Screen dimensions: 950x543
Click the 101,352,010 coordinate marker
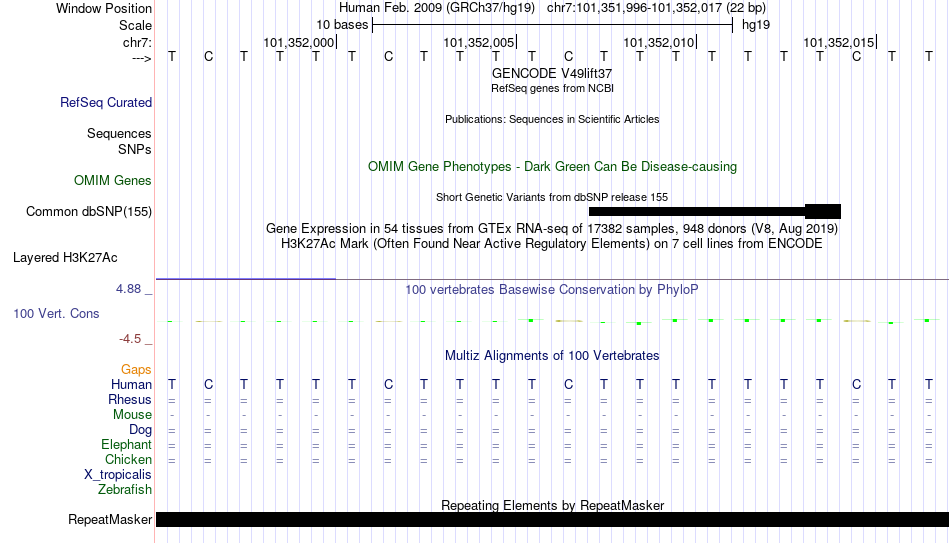coord(659,42)
